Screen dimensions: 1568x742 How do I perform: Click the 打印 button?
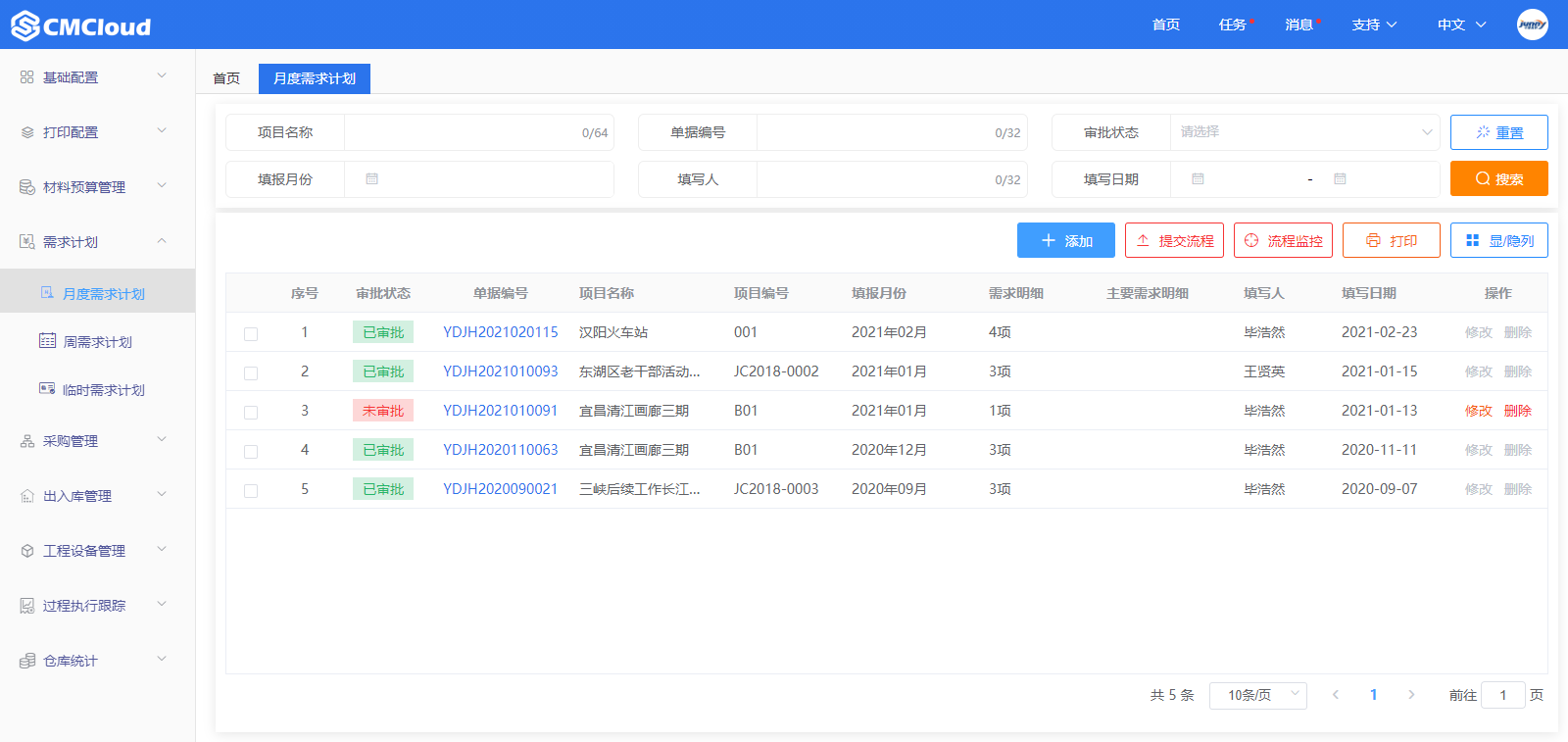1392,240
